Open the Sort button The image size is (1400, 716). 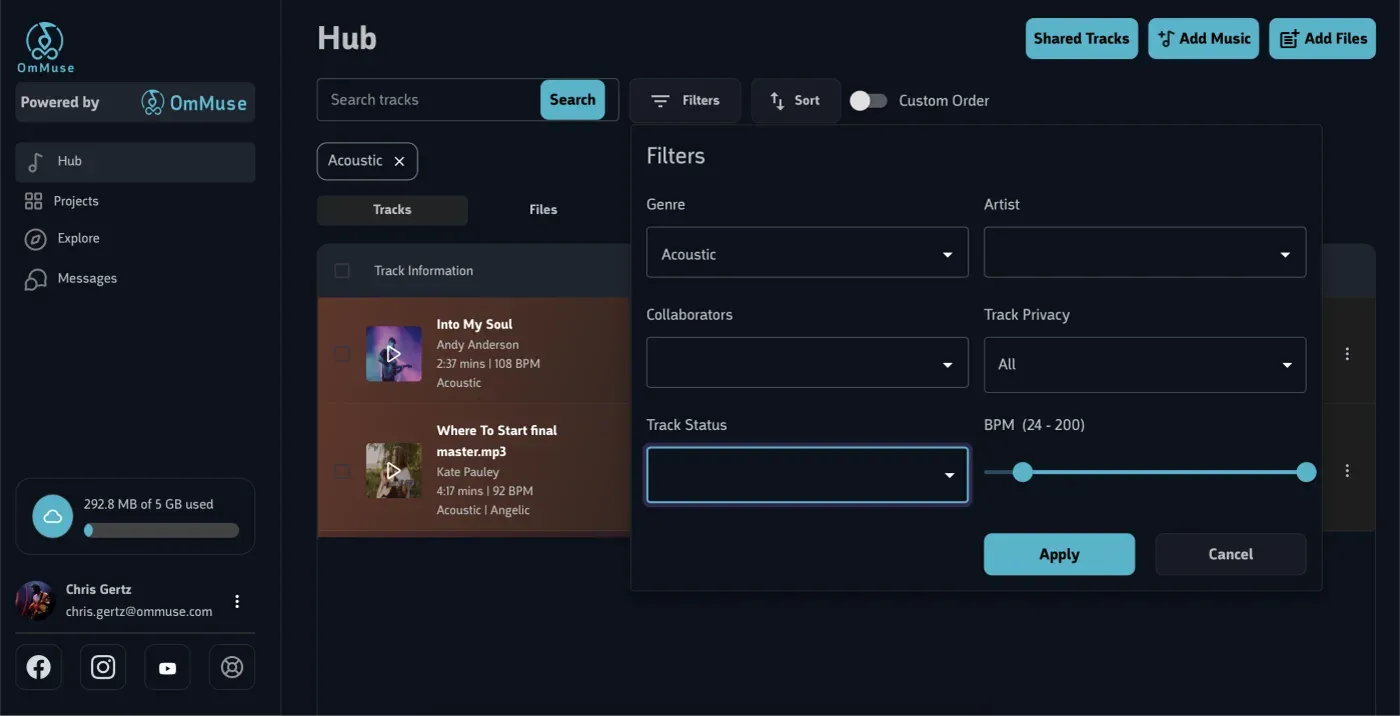pos(795,101)
